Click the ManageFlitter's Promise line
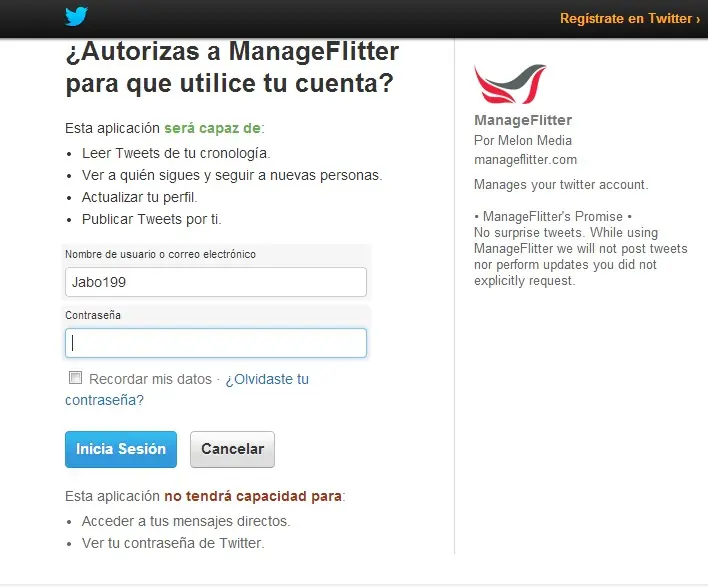 pos(553,216)
